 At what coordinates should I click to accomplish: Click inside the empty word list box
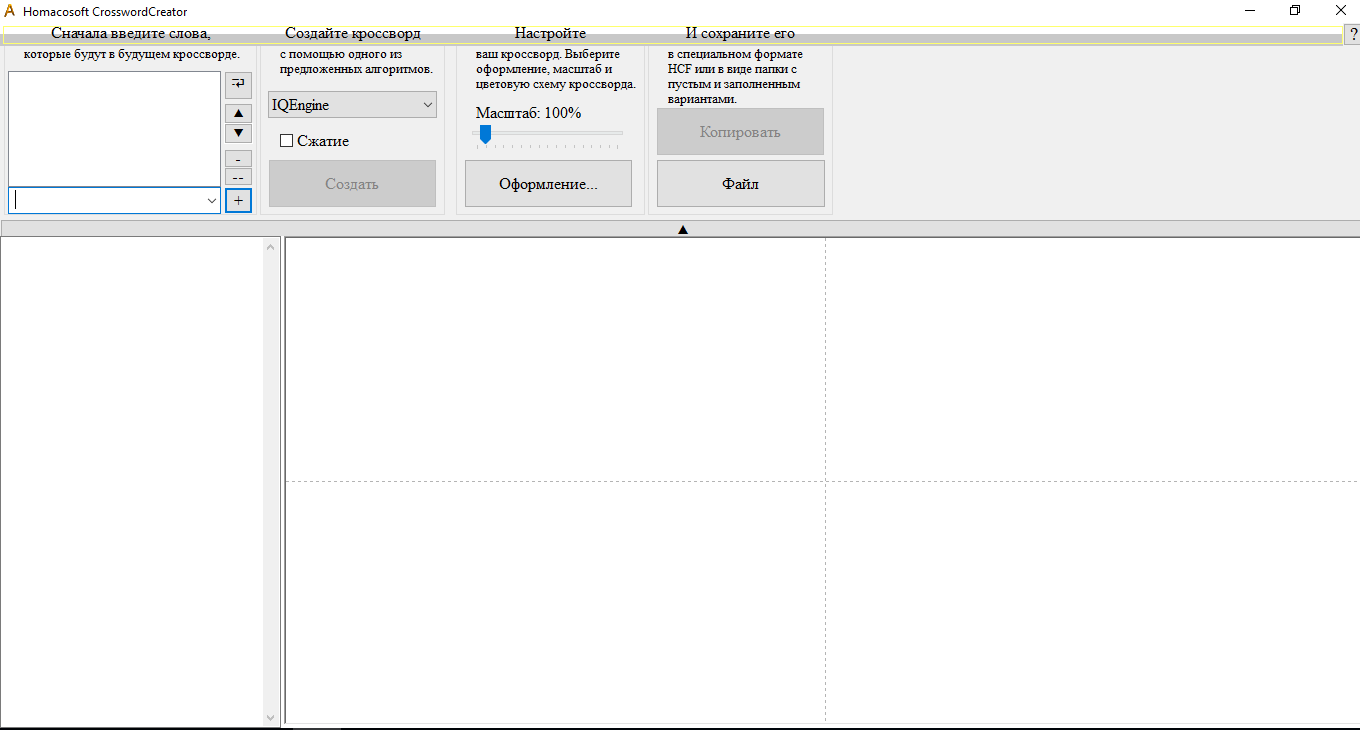114,129
